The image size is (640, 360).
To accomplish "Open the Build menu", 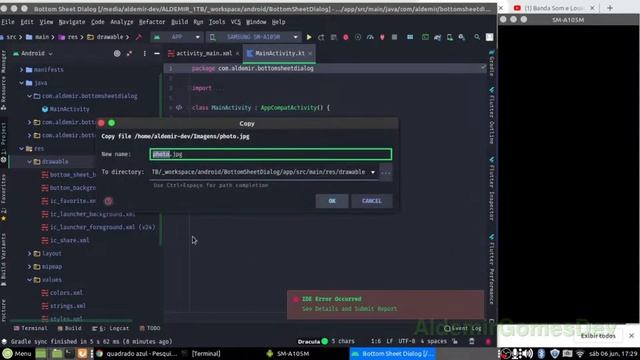I will (x=179, y=22).
